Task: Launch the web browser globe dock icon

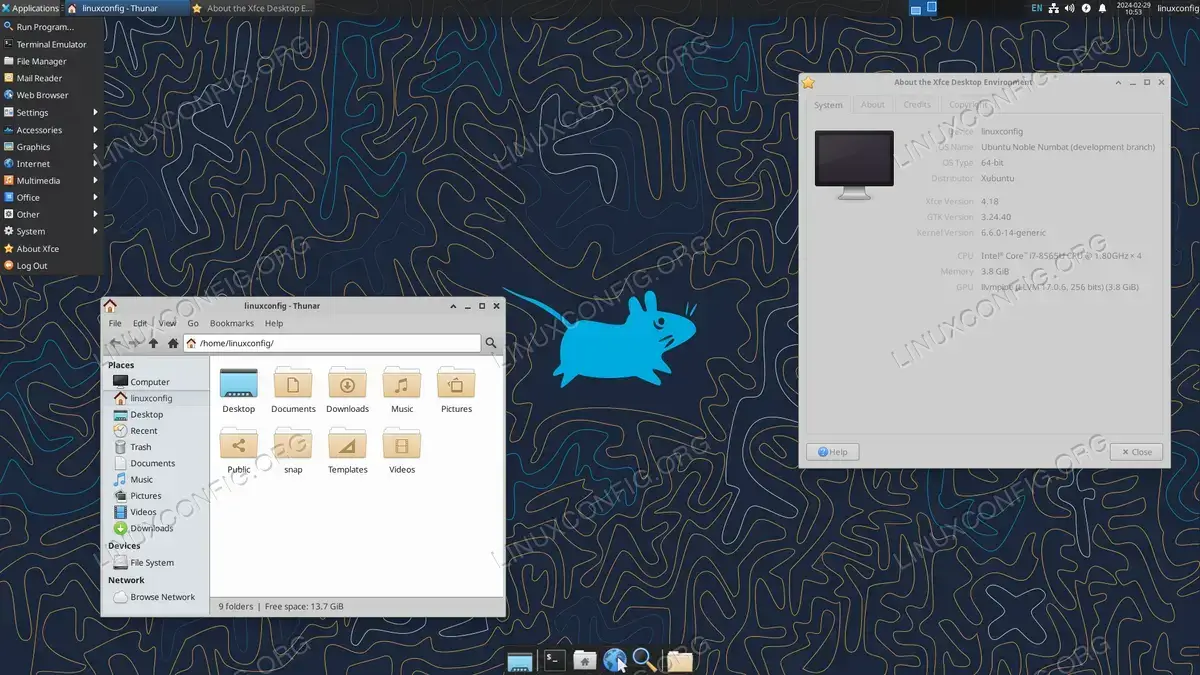Action: tap(614, 660)
